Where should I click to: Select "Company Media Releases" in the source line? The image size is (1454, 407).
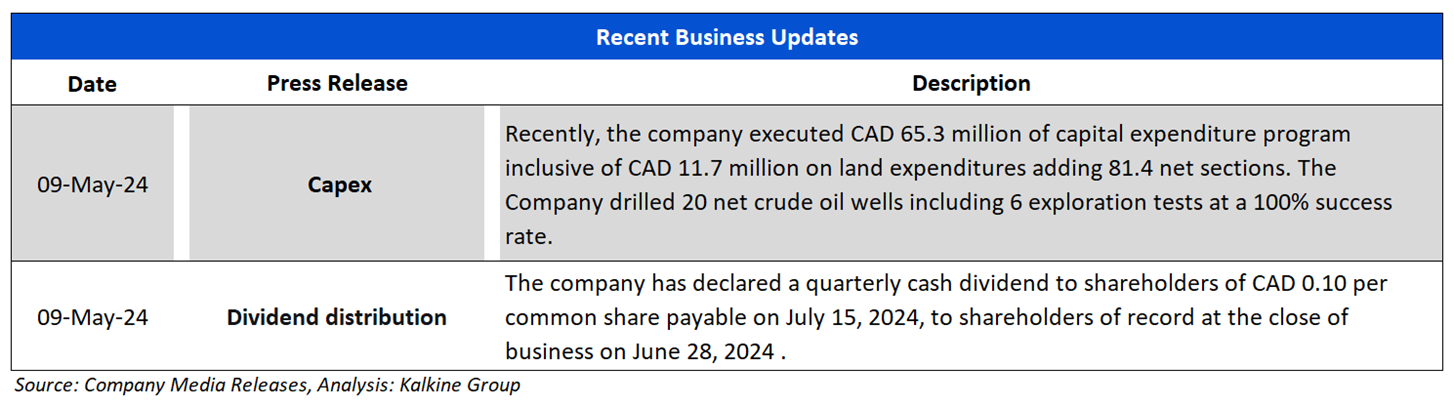tap(187, 385)
